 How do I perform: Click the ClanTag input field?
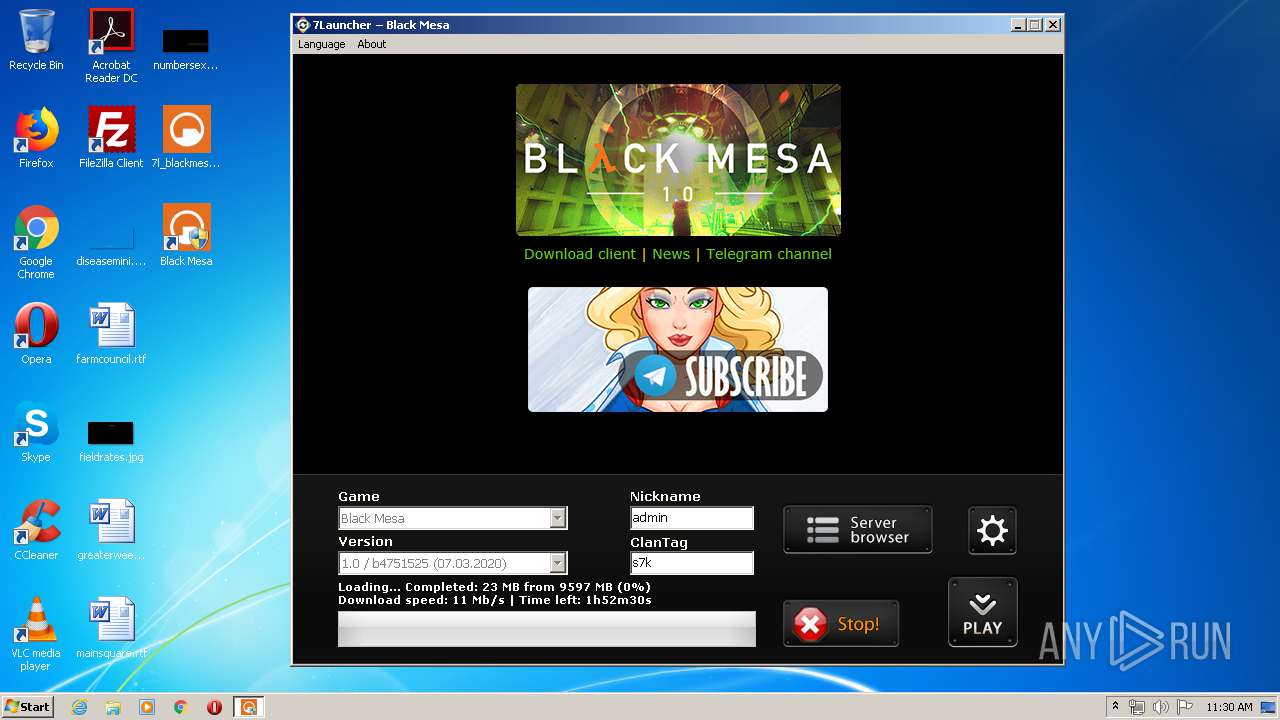click(691, 563)
